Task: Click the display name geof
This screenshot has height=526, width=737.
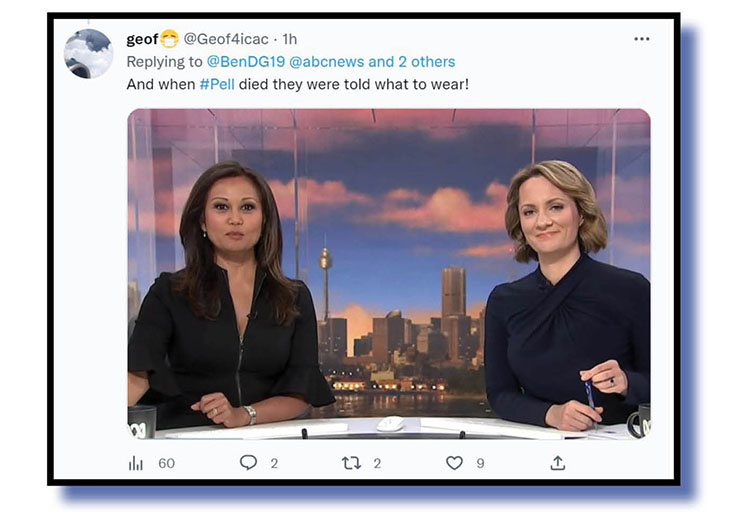Action: point(142,39)
